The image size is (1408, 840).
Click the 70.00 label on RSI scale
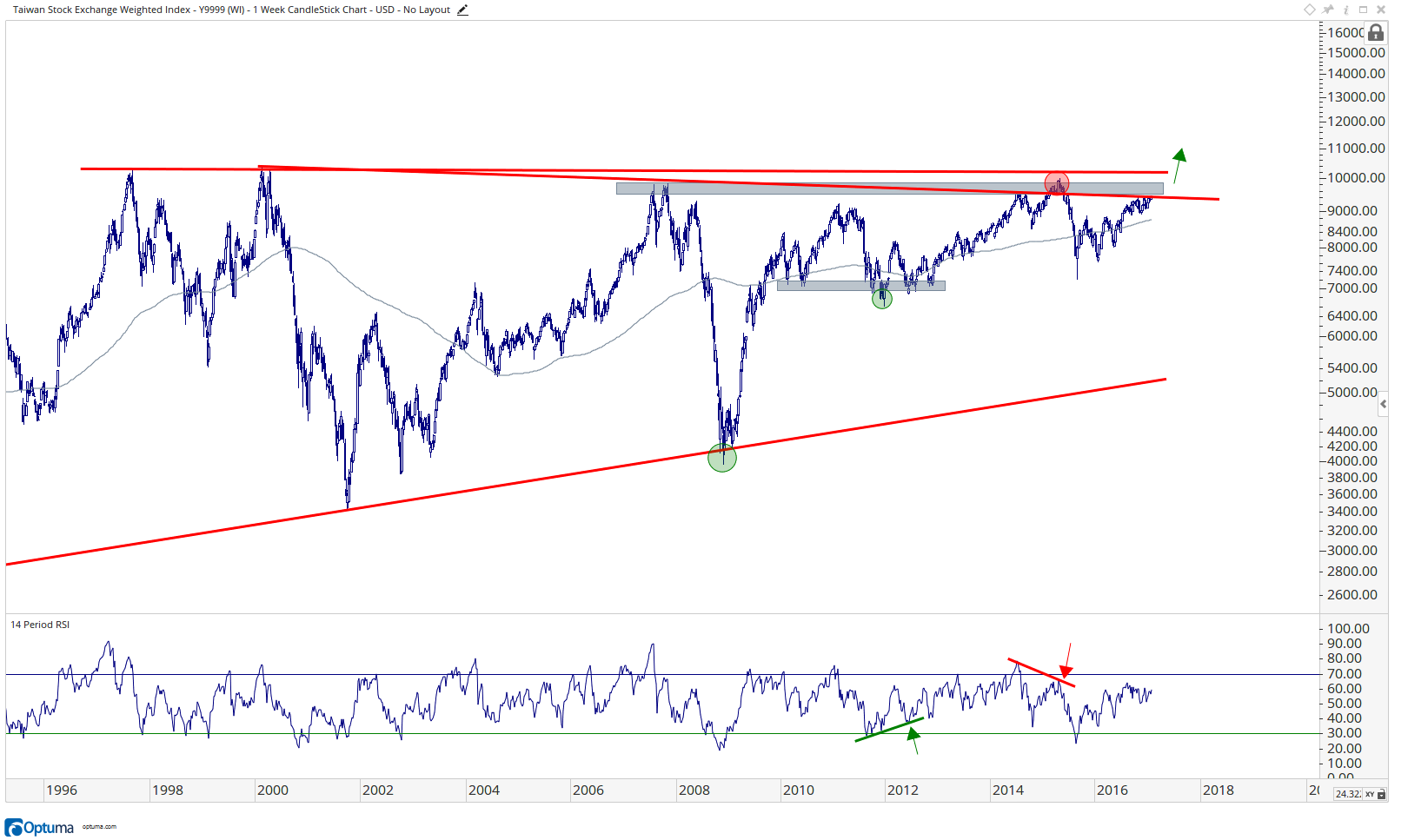[1345, 673]
